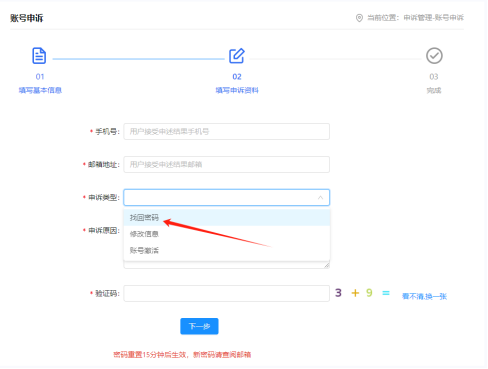Click the 完成 step label
The height and width of the screenshot is (369, 488).
point(434,90)
